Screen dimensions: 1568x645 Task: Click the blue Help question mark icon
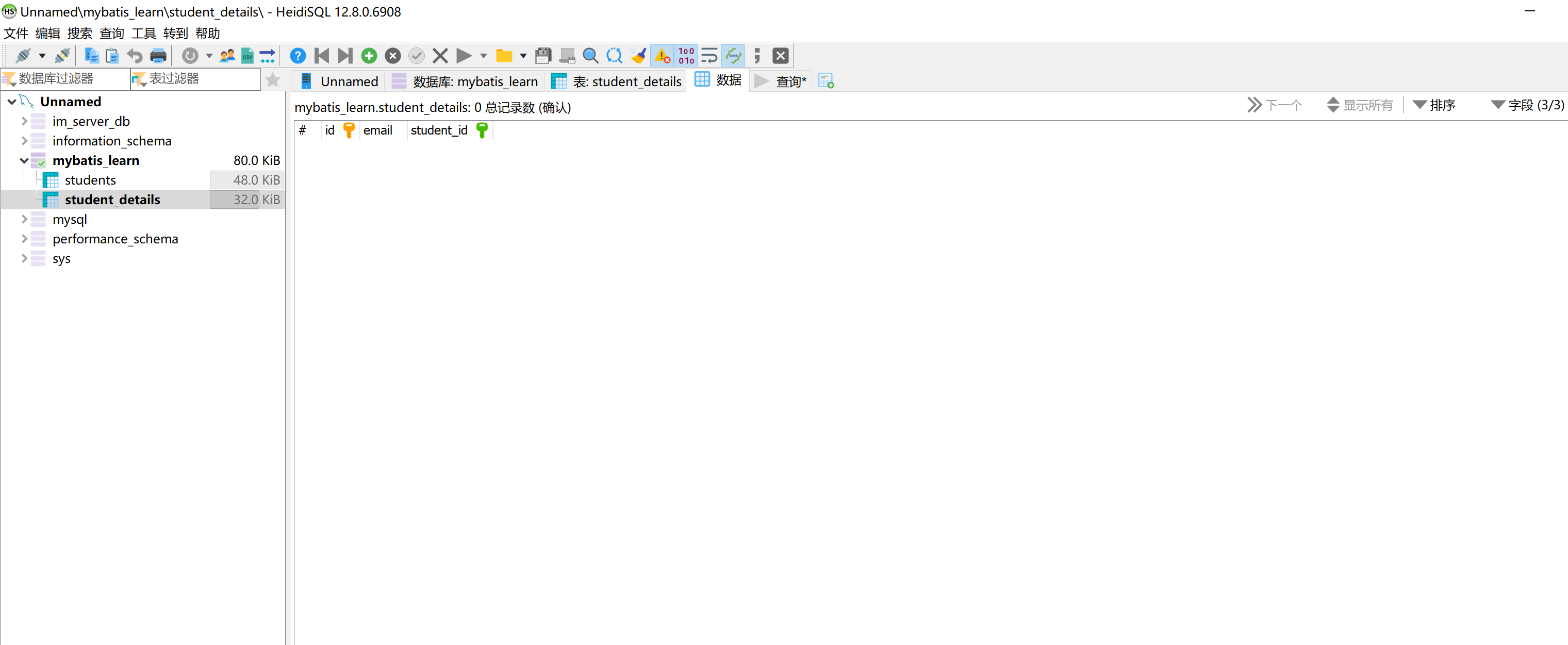(298, 56)
